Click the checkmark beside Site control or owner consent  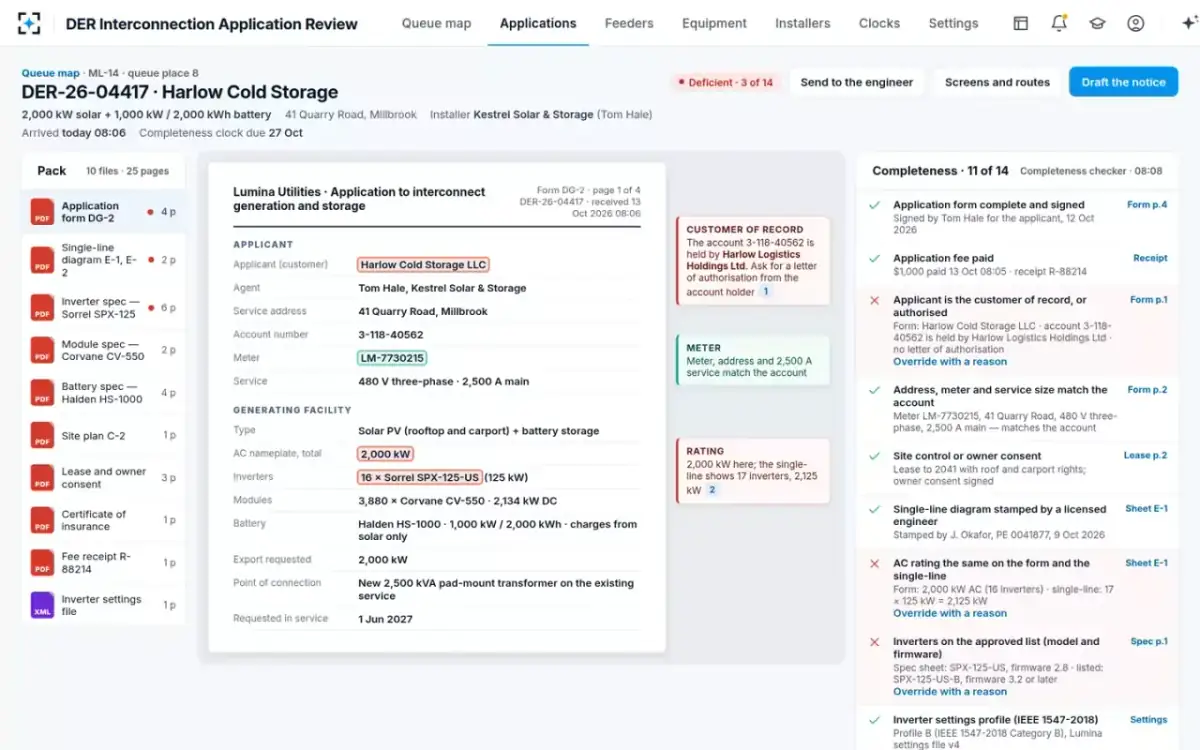pos(875,456)
